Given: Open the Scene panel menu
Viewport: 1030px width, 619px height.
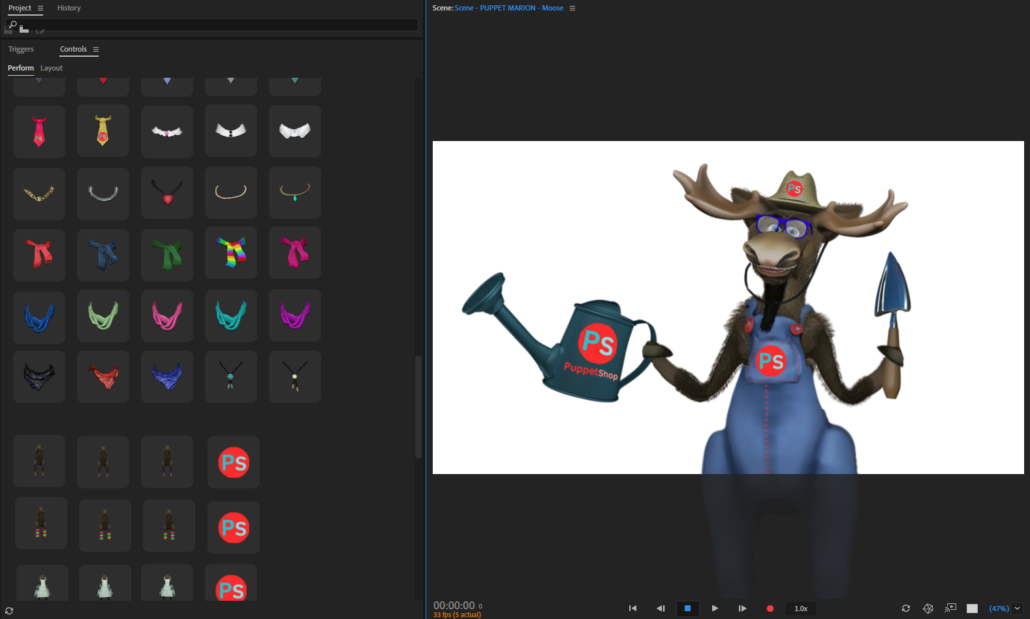Looking at the screenshot, I should point(572,8).
